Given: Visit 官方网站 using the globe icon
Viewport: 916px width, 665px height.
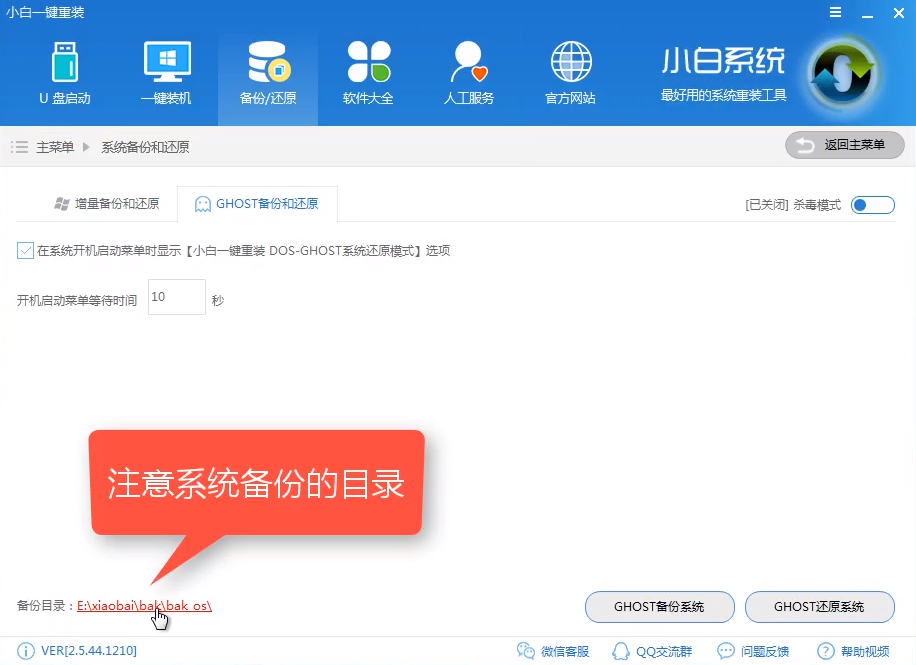Looking at the screenshot, I should pyautogui.click(x=570, y=72).
